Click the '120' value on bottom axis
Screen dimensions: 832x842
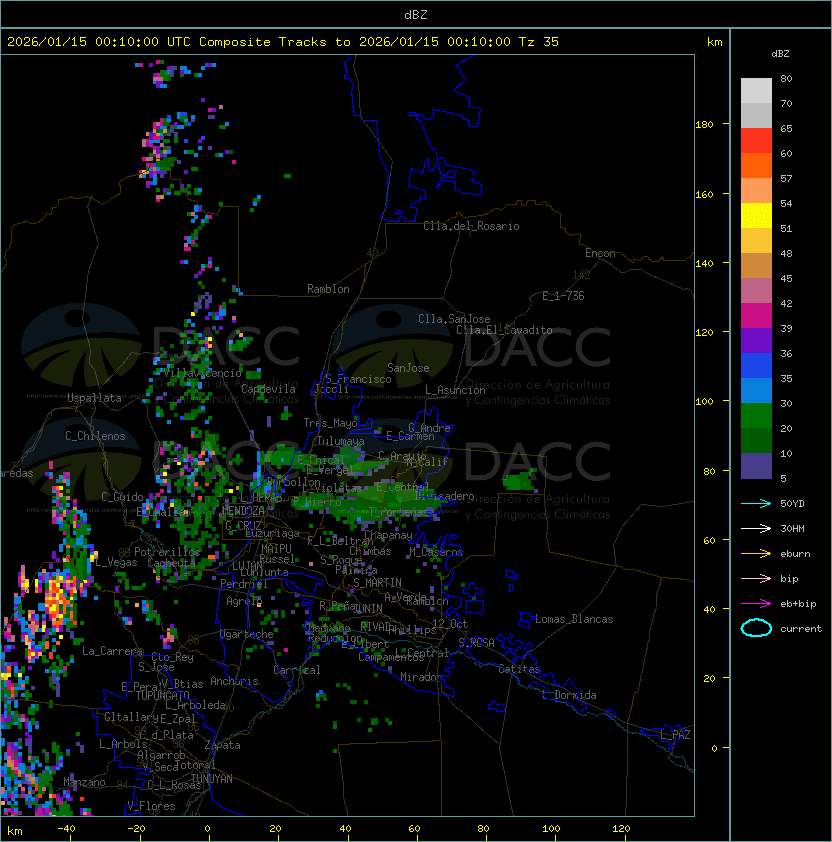pos(621,829)
